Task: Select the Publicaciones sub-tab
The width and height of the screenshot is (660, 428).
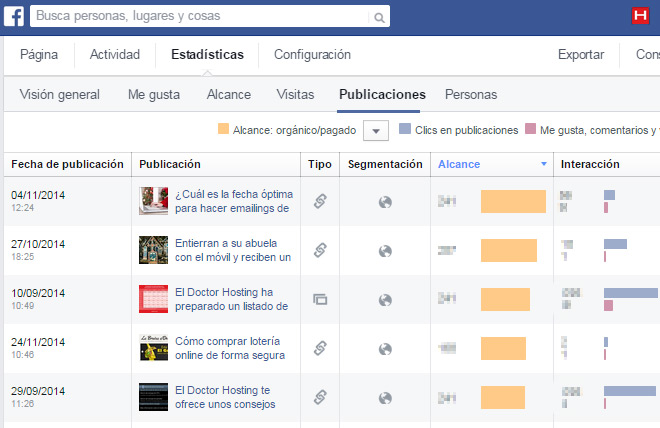Action: tap(382, 94)
